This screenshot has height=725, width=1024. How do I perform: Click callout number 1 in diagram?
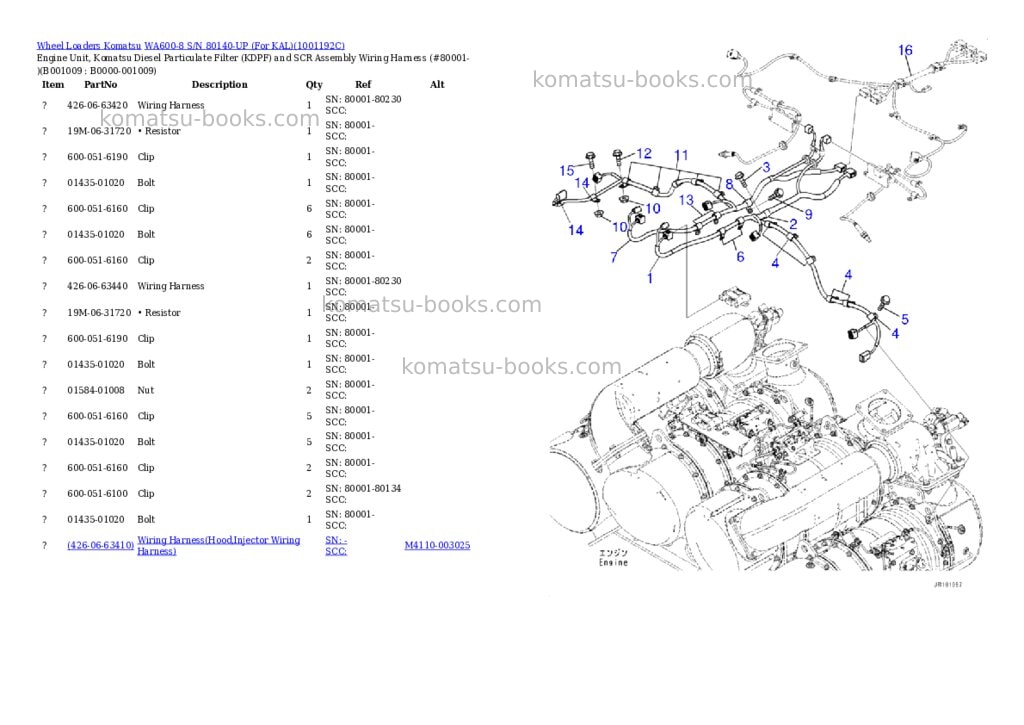coord(650,278)
